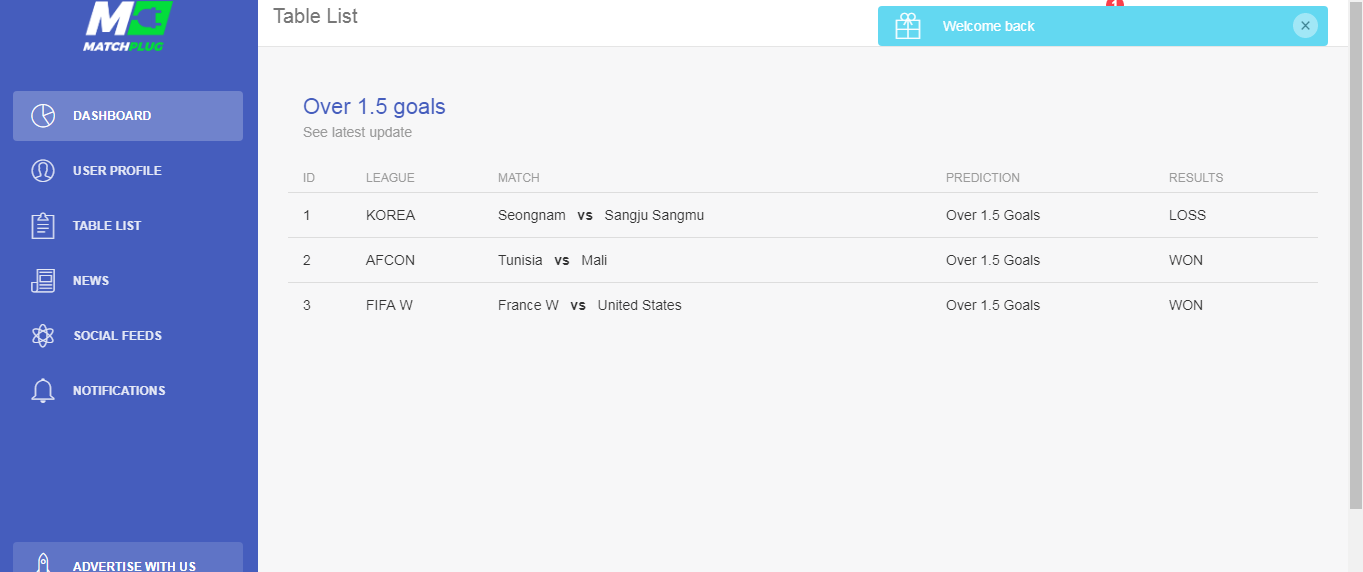Select the Tunisia vs Mali row
1363x572 pixels.
(x=803, y=260)
